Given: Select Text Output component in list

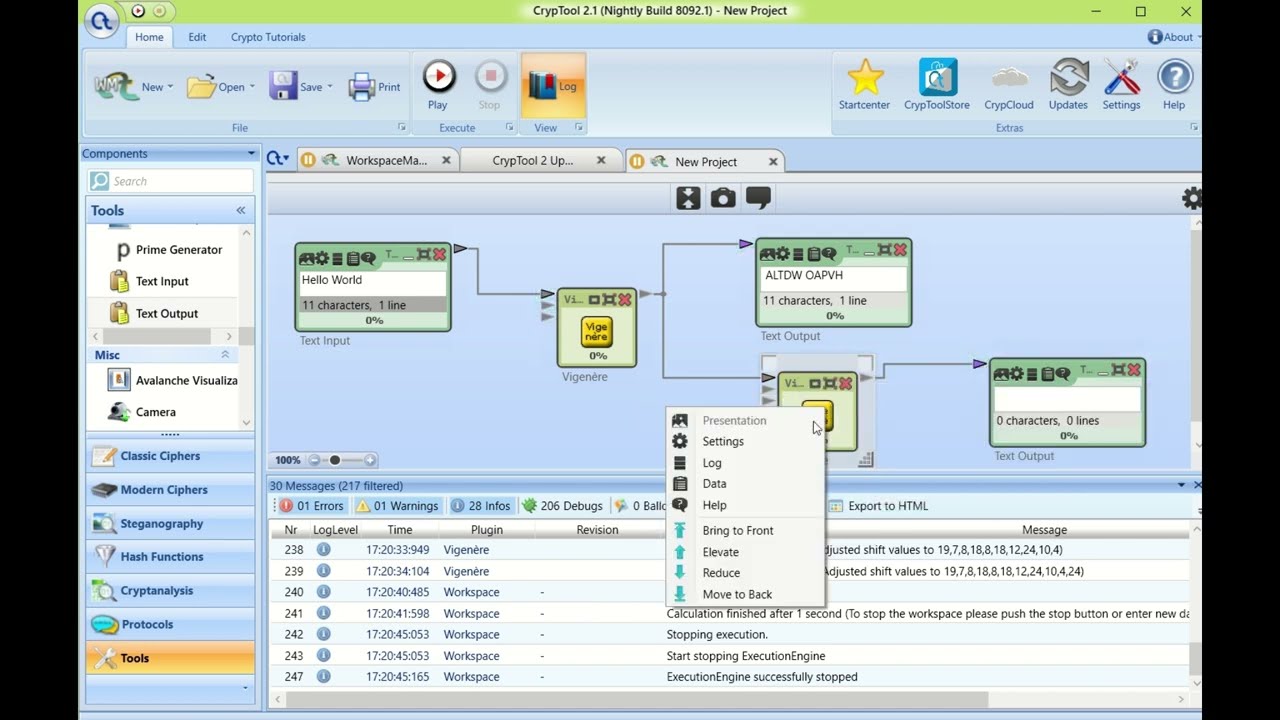Looking at the screenshot, I should [x=153, y=313].
